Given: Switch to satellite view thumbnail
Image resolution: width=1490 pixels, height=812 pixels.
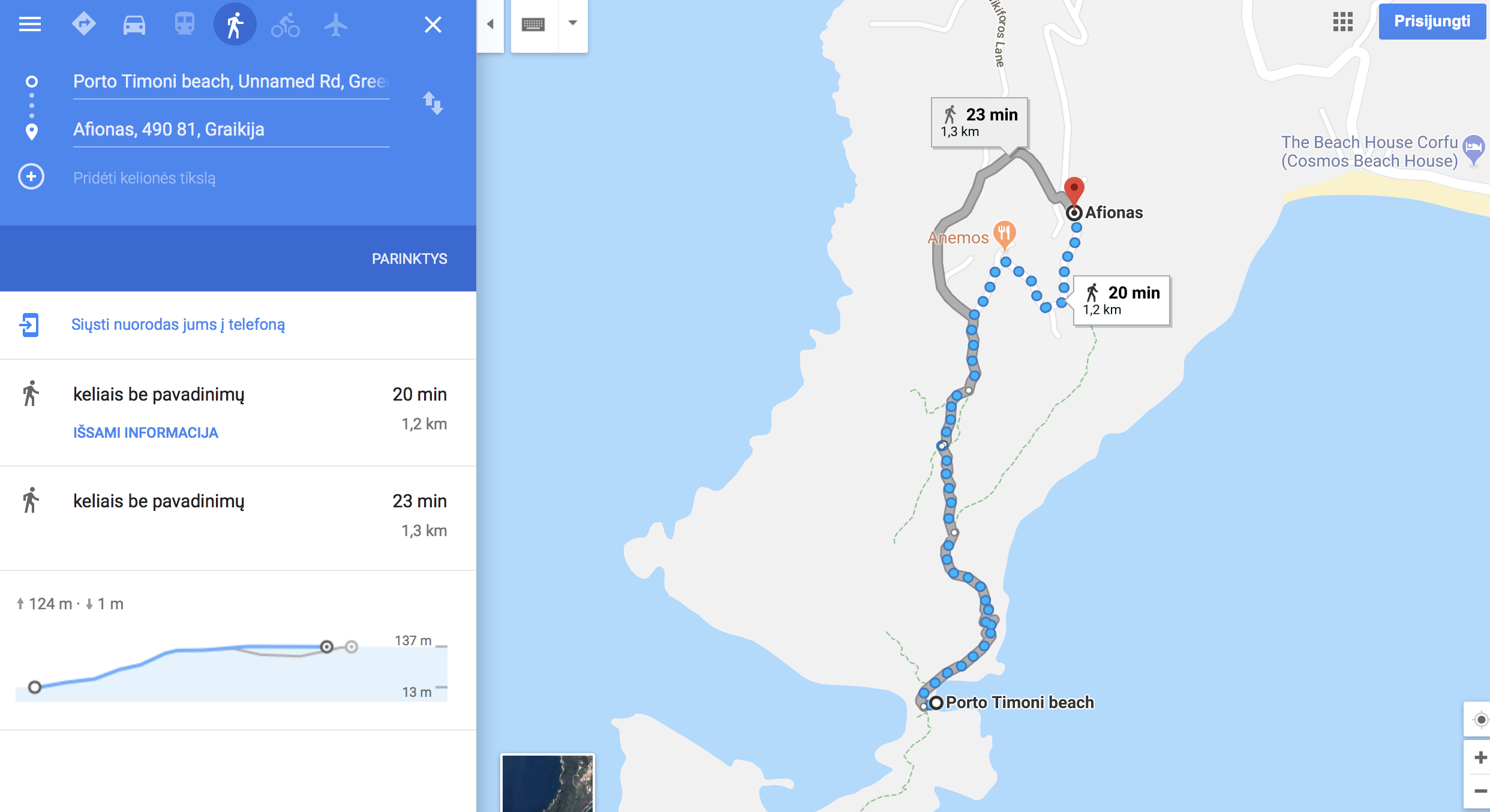Looking at the screenshot, I should coord(548,783).
